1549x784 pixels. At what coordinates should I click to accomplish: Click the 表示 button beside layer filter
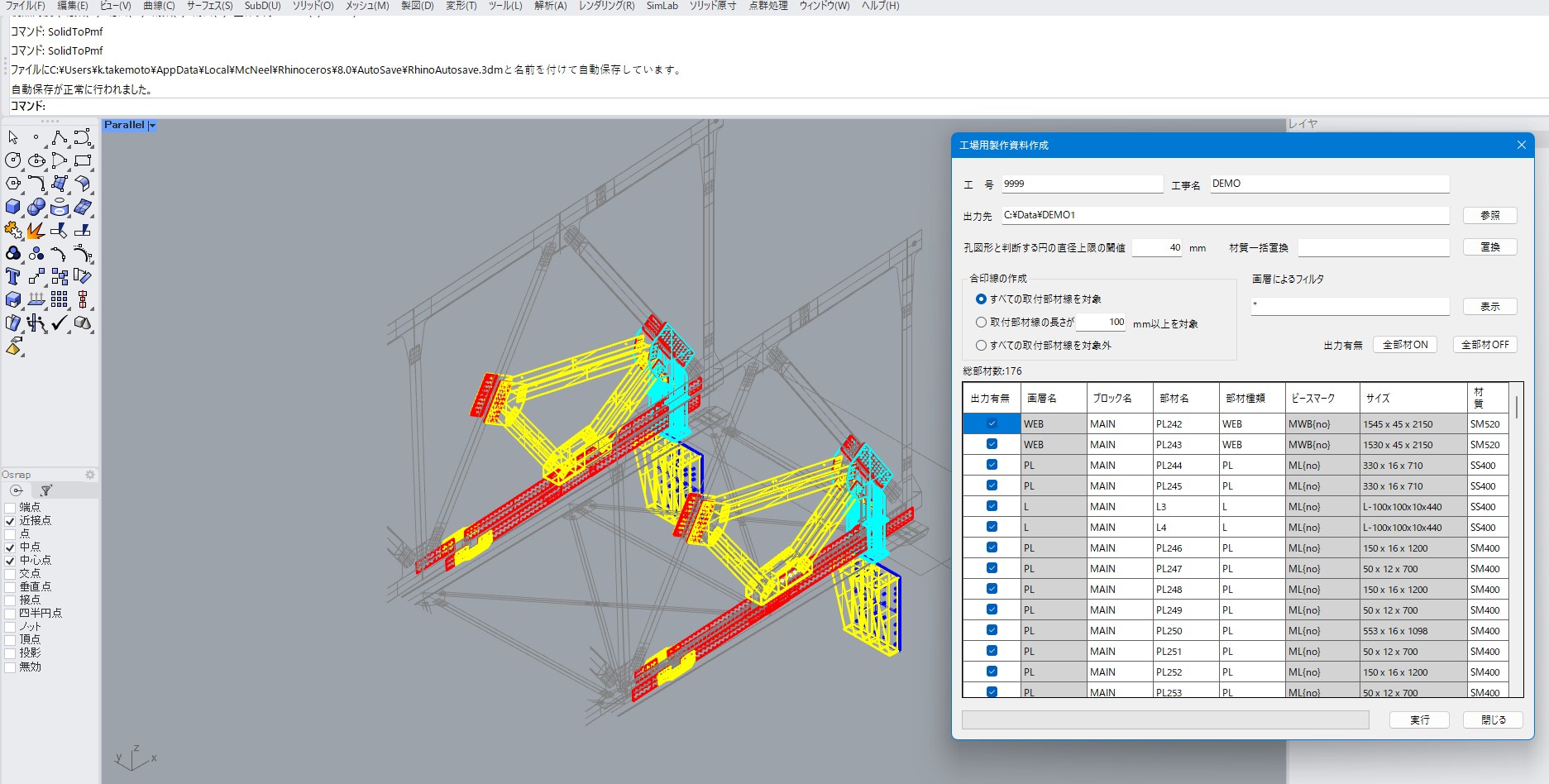pos(1489,306)
